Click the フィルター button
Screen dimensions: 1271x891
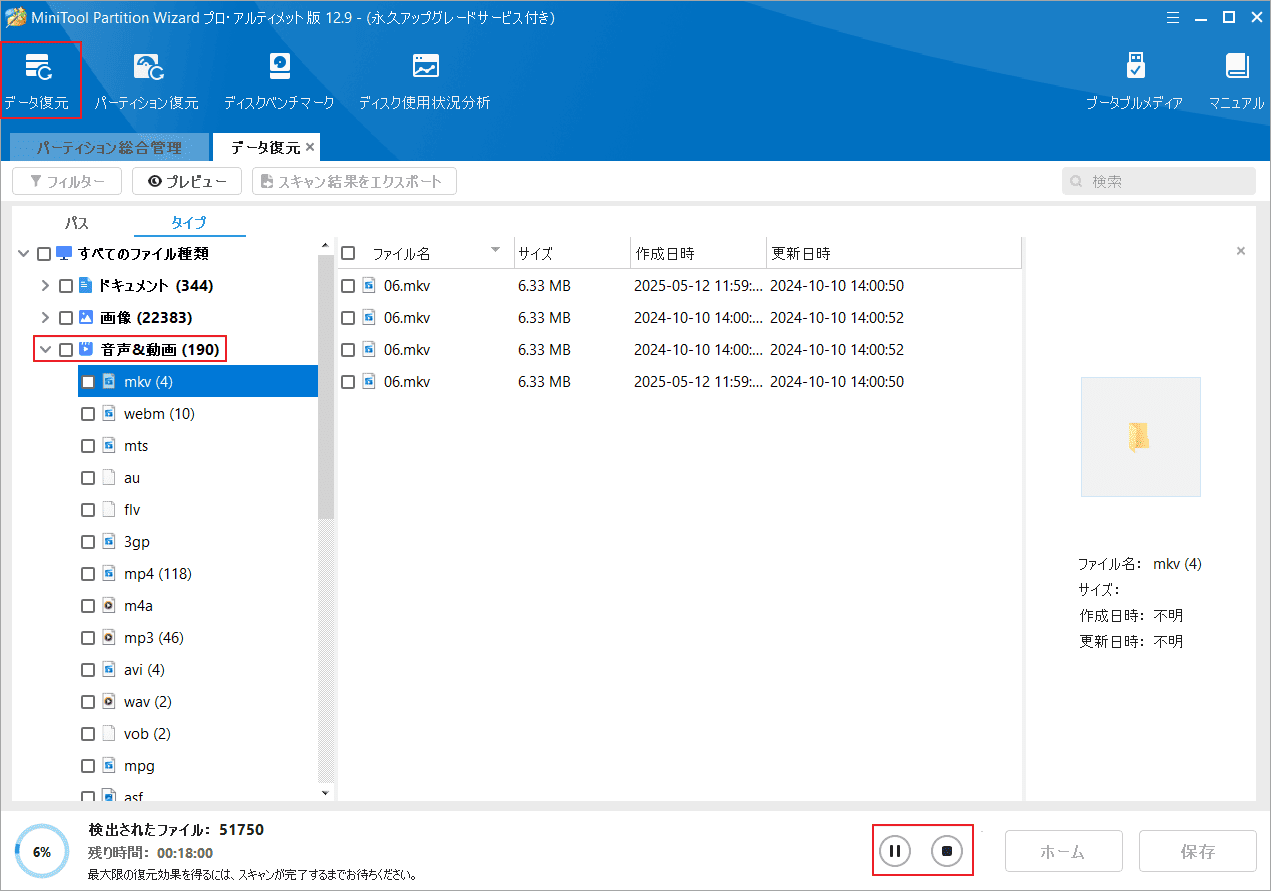(x=67, y=181)
